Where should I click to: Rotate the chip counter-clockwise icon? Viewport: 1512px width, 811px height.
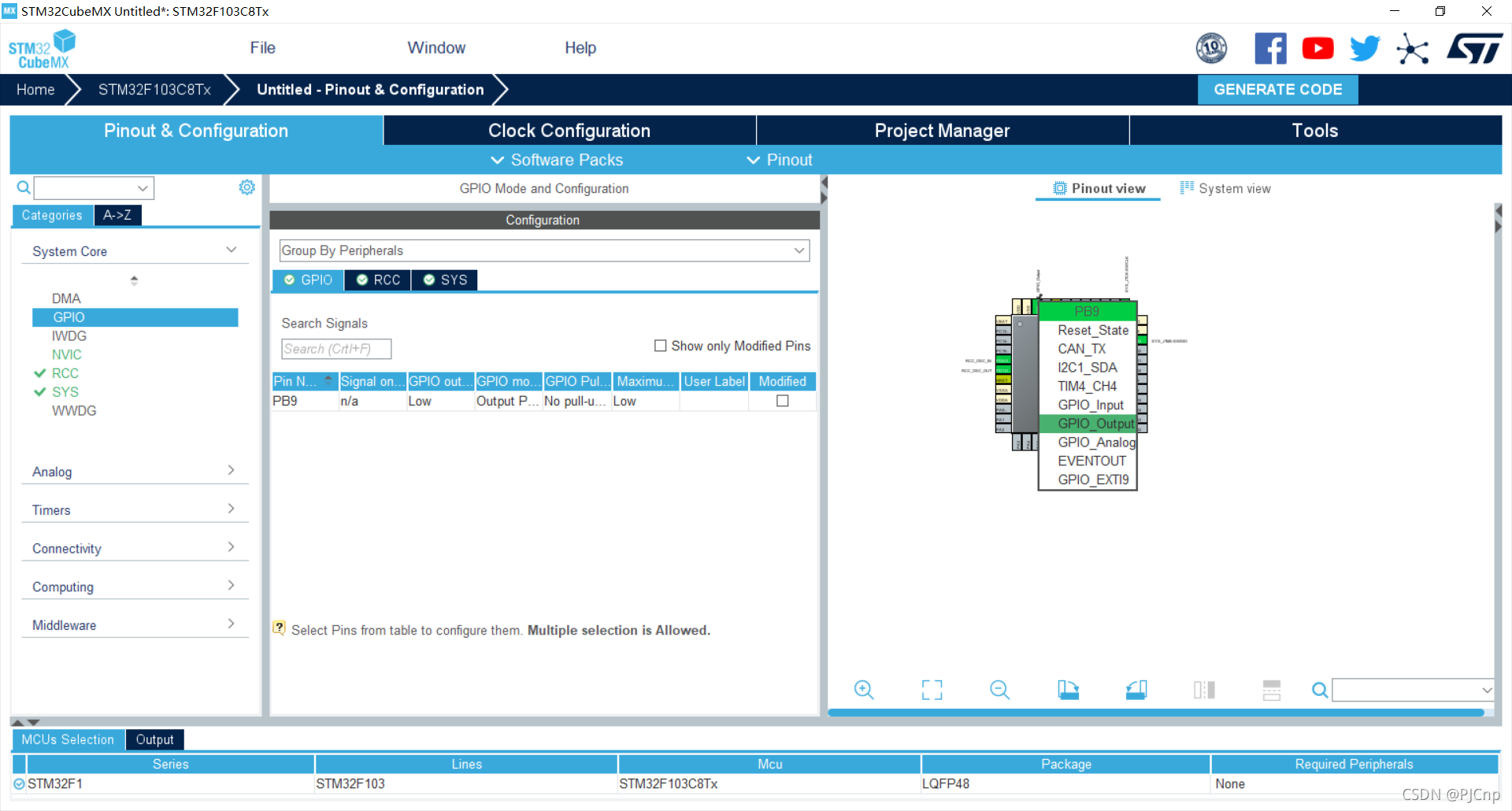click(1136, 690)
